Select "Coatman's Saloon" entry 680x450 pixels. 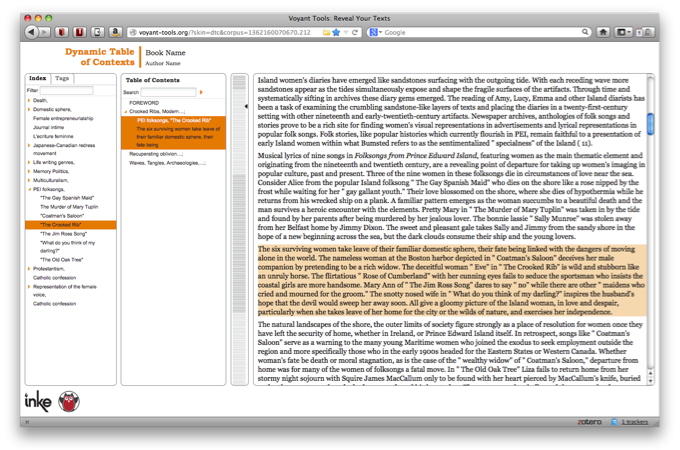(62, 216)
